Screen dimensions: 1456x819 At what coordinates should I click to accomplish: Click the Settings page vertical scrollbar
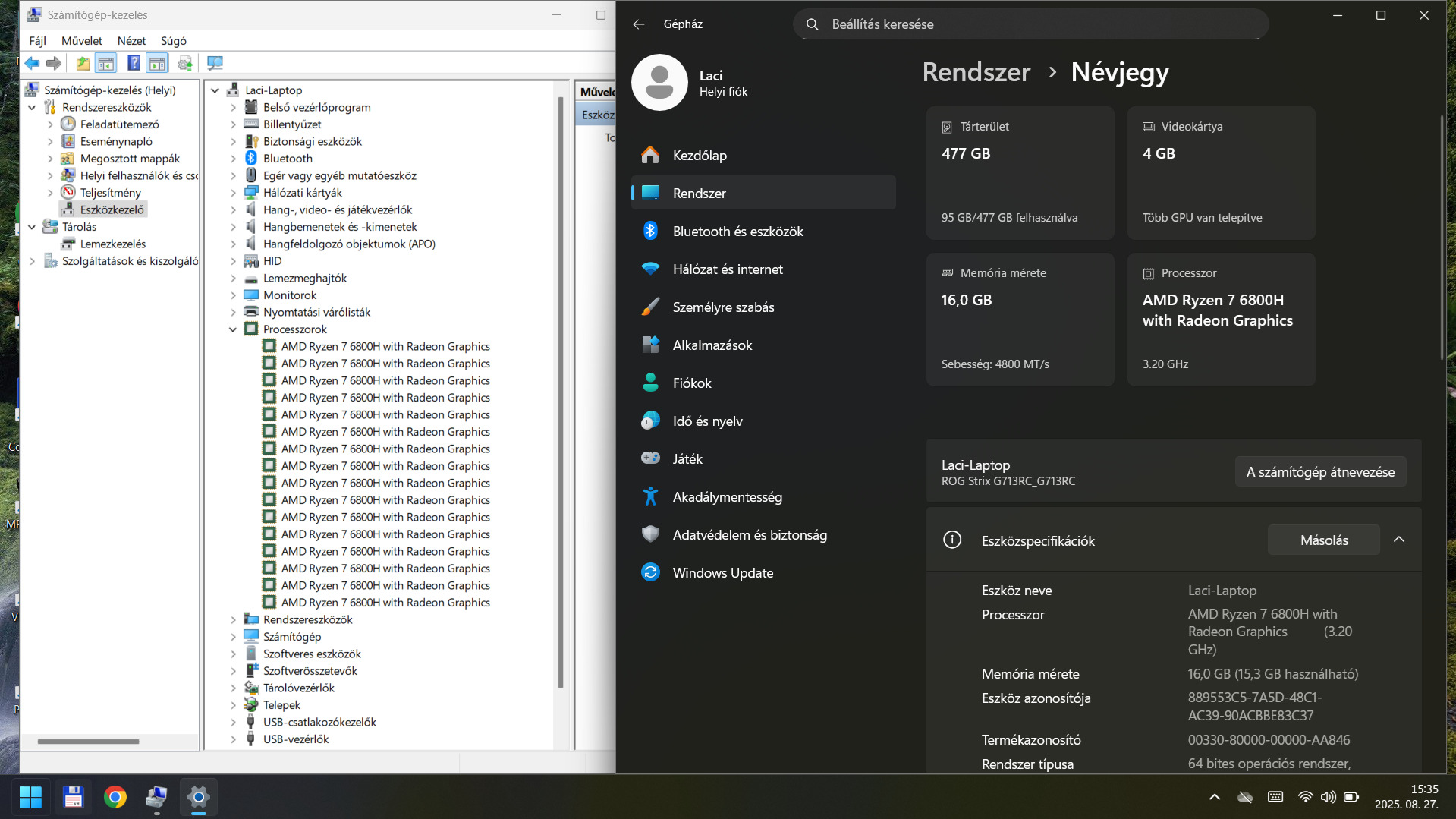(x=1442, y=238)
